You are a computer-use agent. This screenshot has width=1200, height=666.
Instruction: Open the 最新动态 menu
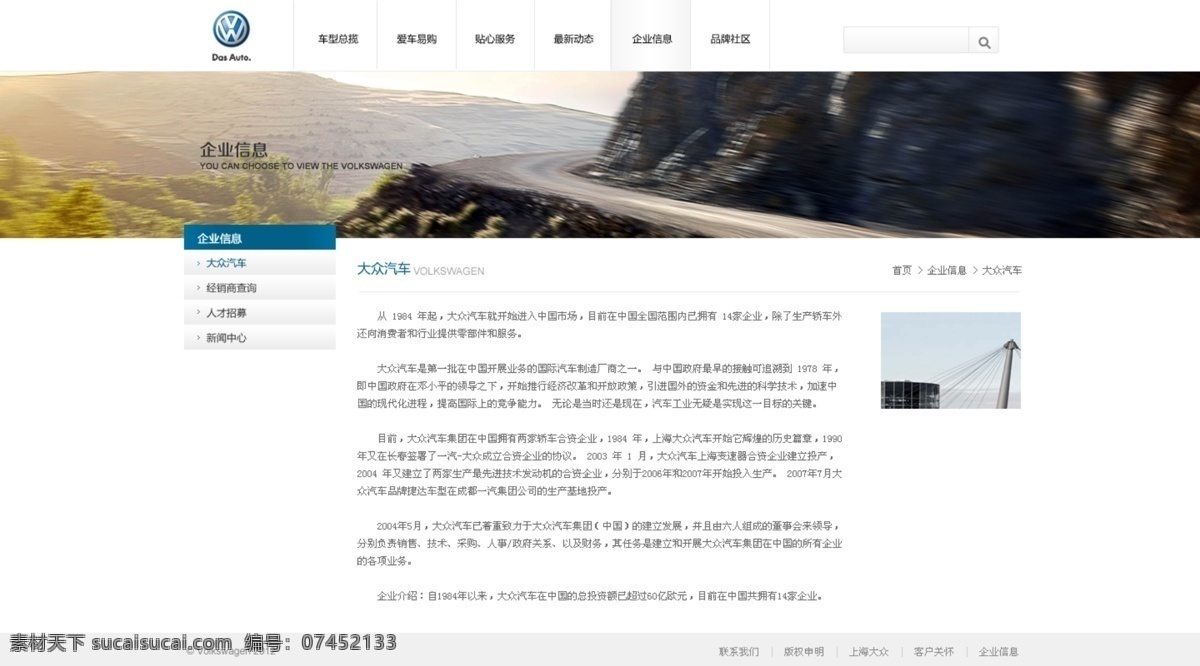tap(573, 39)
